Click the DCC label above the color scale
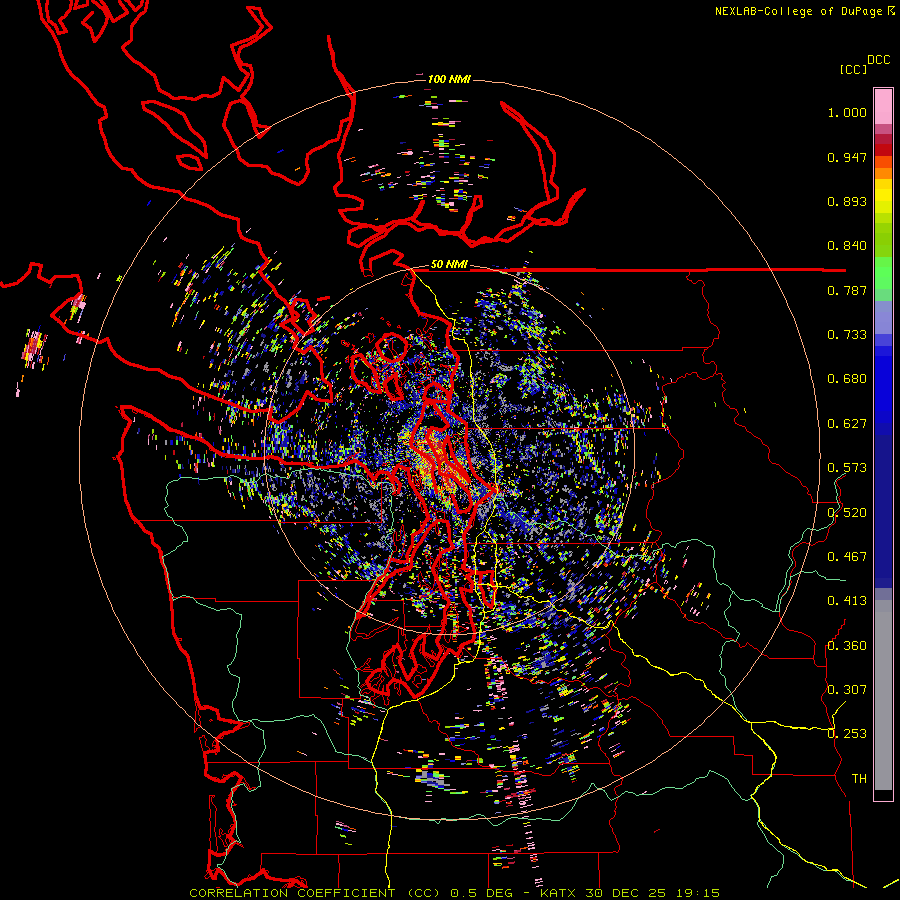 coord(878,60)
